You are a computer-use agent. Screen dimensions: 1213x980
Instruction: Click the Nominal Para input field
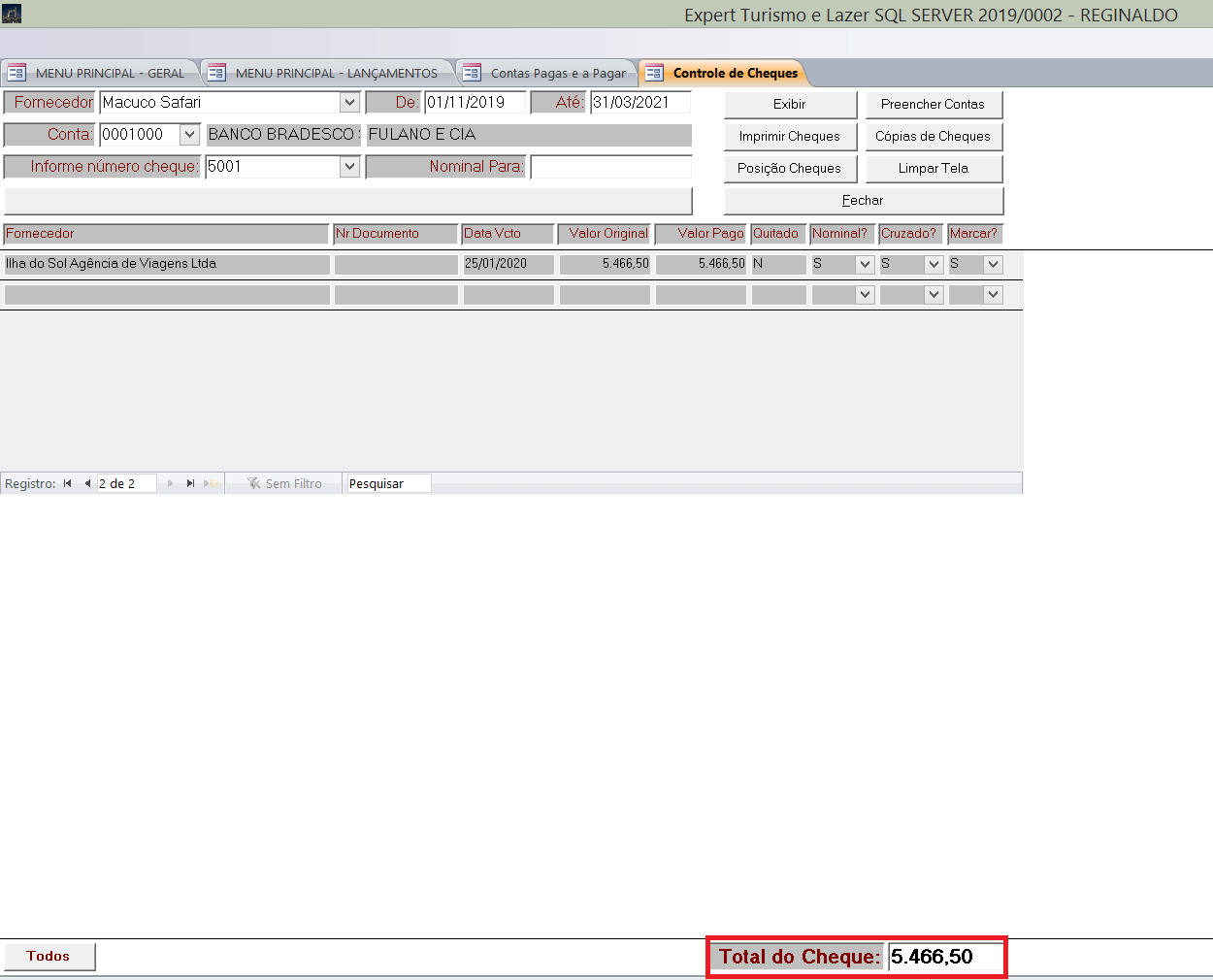coord(610,167)
